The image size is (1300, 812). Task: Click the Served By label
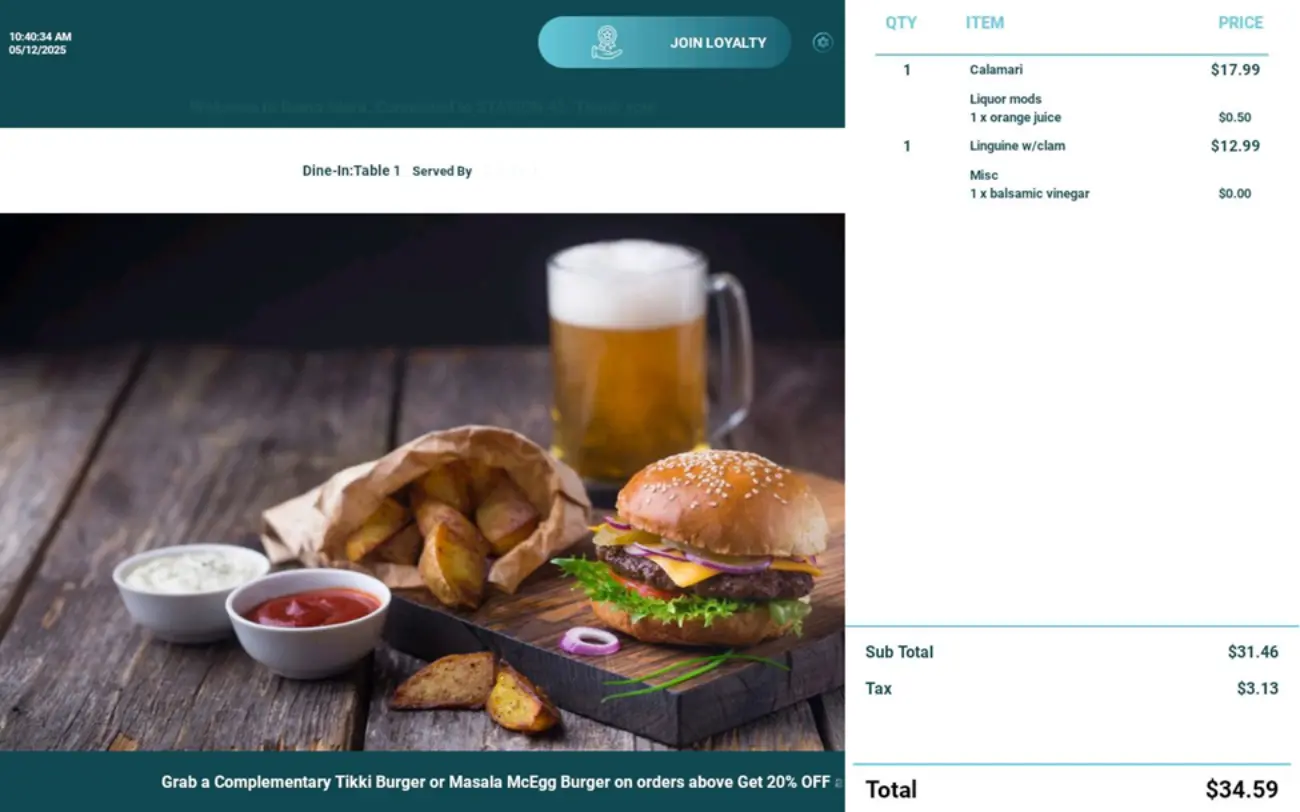(x=442, y=171)
